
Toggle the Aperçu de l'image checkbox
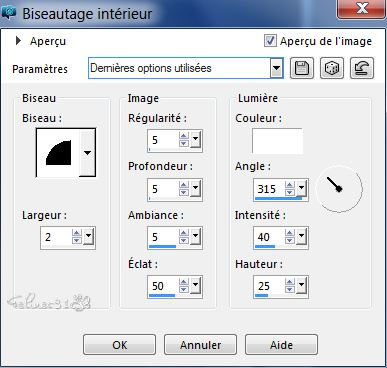coord(270,41)
